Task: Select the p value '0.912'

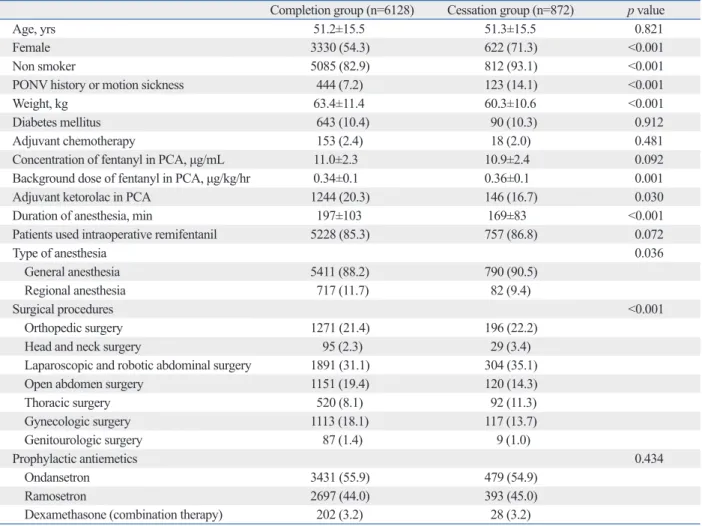Action: pos(648,122)
